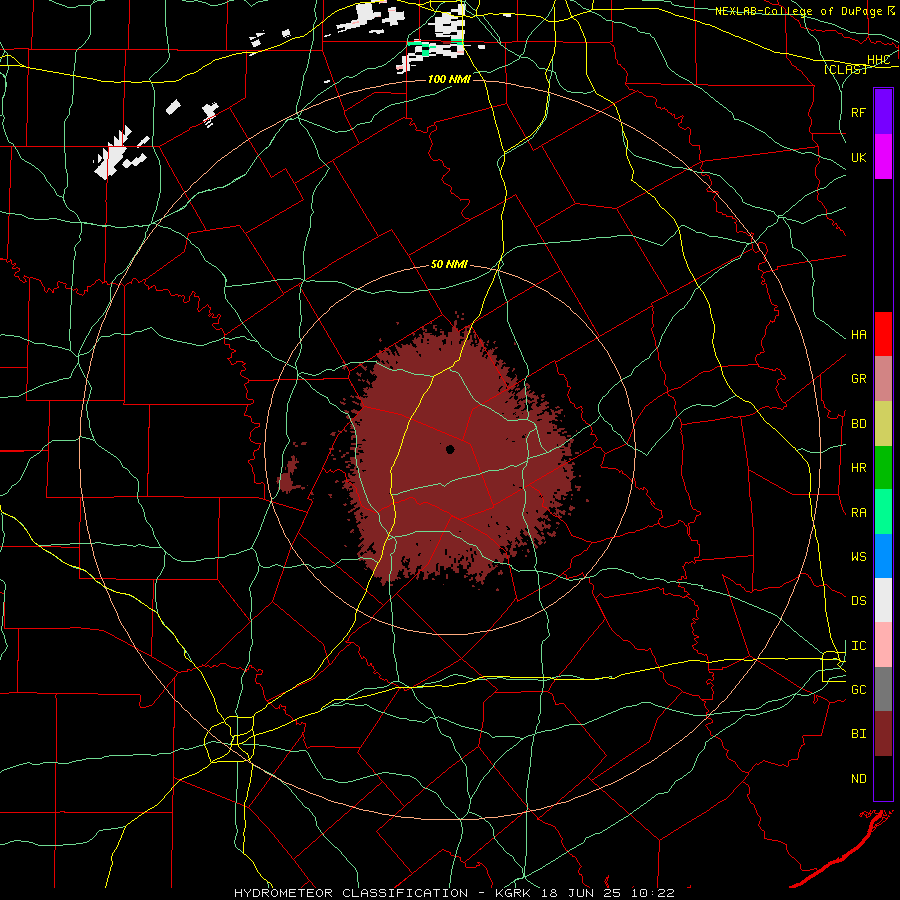Click the "GC" legend label
Screen dimensions: 900x900
tap(859, 690)
